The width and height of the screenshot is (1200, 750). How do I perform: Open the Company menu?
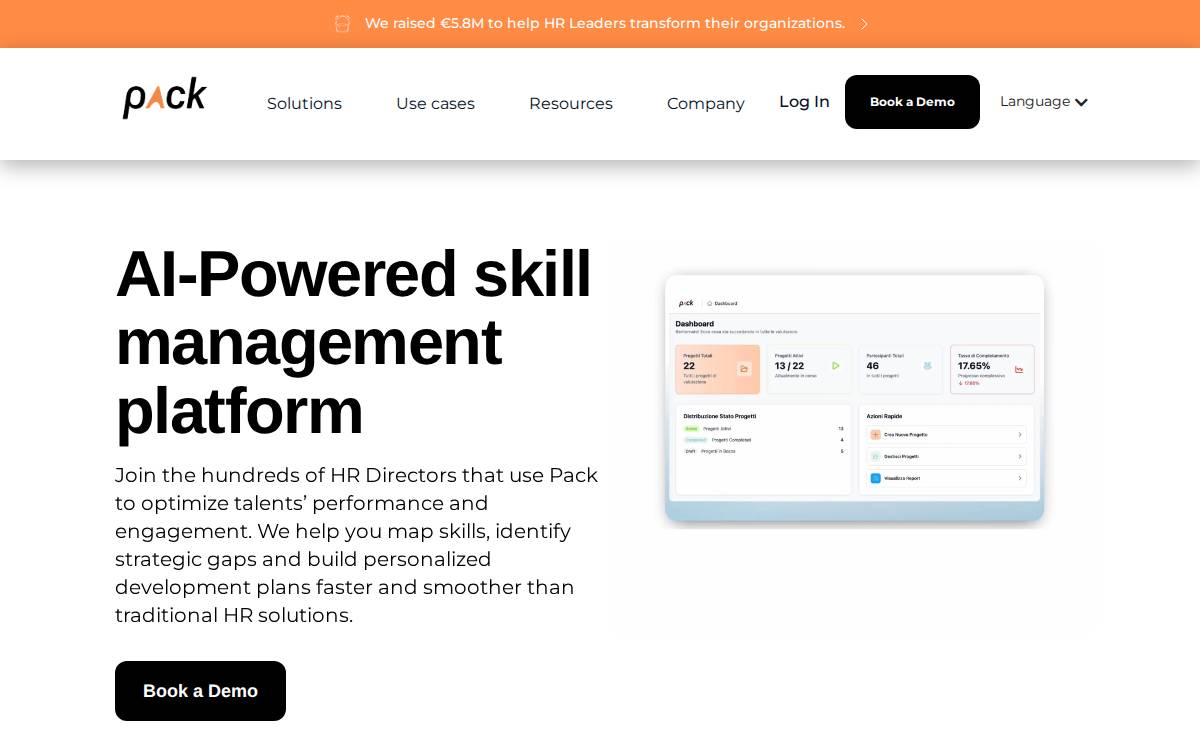[706, 103]
